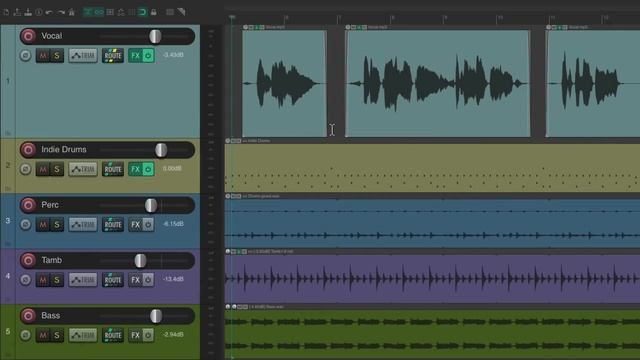The width and height of the screenshot is (640, 360).
Task: Open the Bass track TRIM envelope button
Action: point(83,335)
